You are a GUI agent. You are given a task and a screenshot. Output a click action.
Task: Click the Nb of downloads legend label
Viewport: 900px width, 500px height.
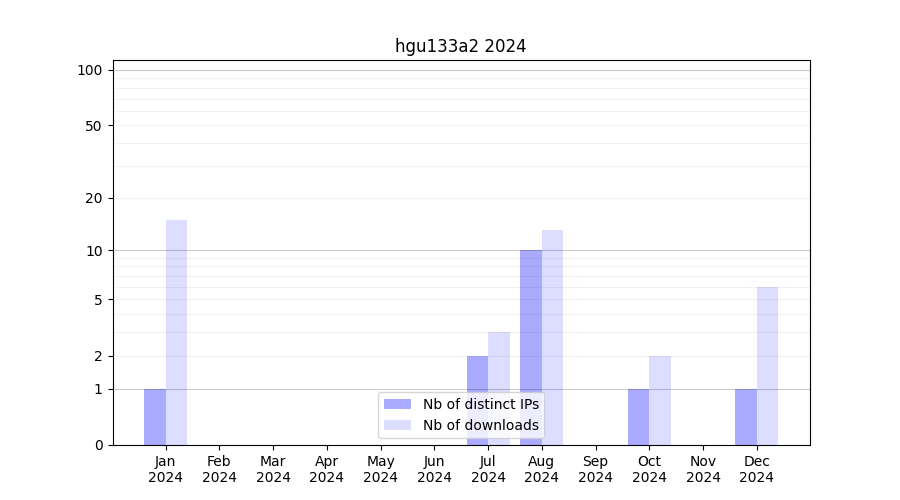click(480, 425)
